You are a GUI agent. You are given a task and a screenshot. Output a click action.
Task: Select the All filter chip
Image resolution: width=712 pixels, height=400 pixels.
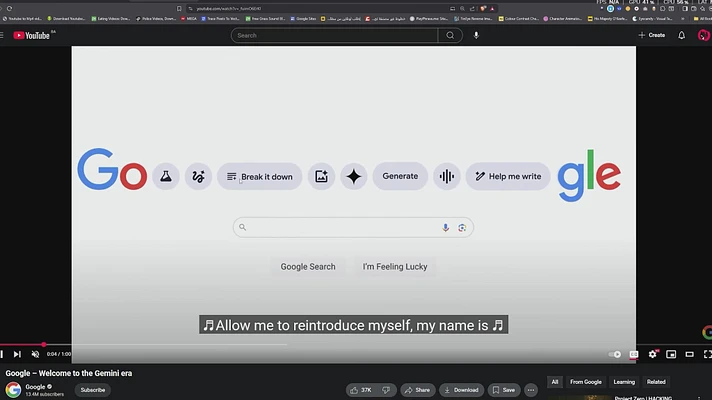(x=555, y=382)
